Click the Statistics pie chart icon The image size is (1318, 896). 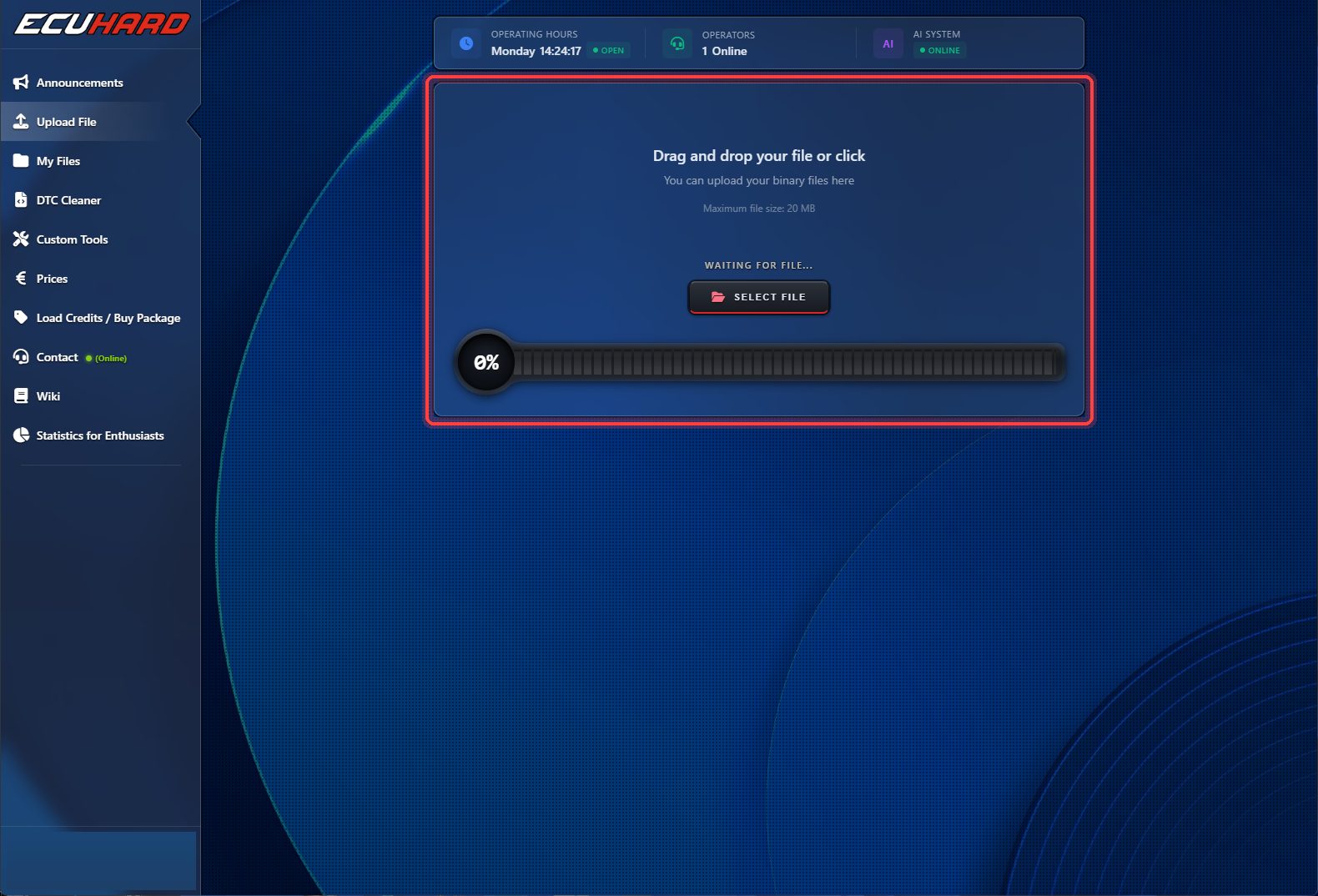pyautogui.click(x=21, y=435)
